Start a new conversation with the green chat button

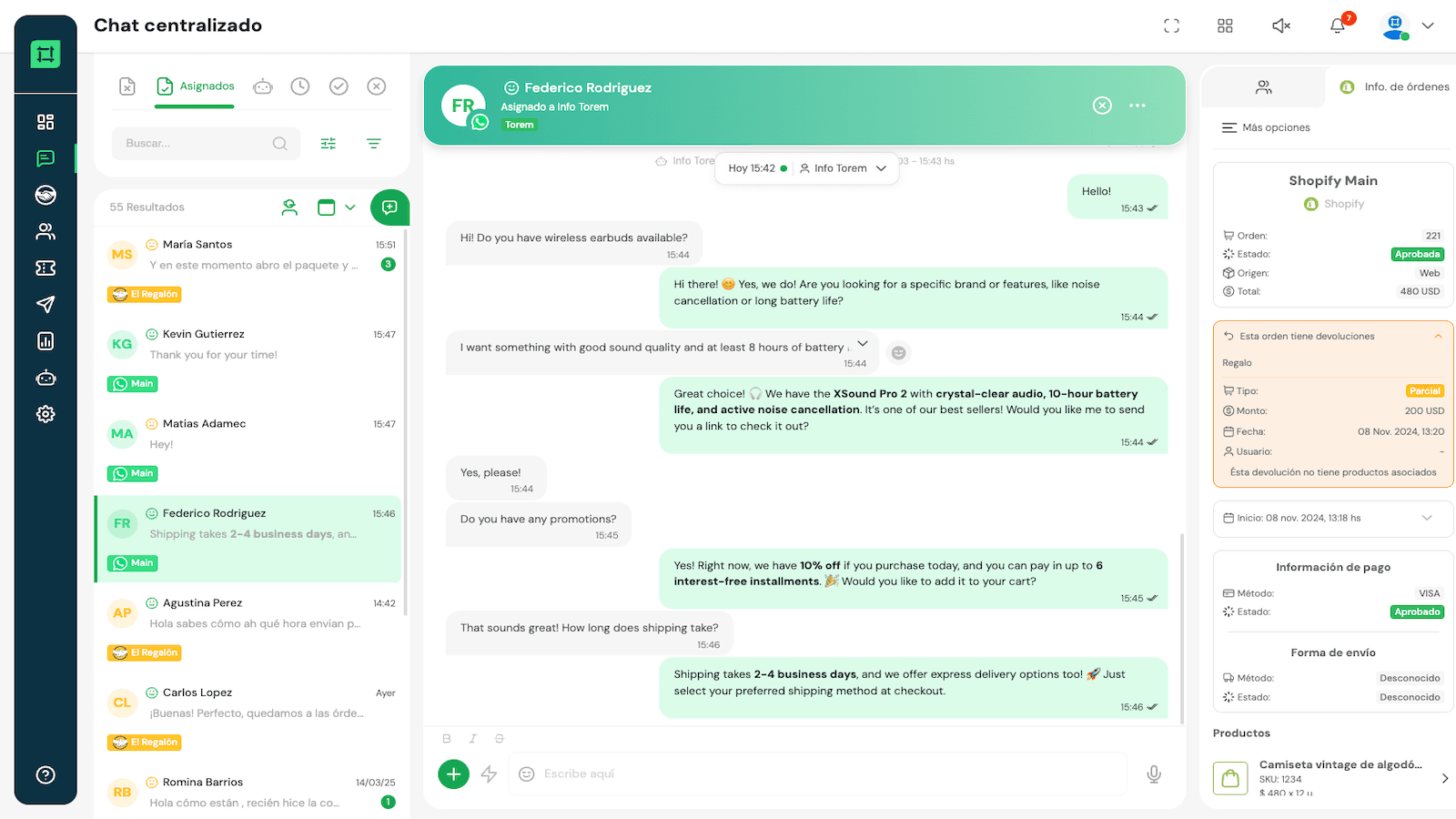point(389,207)
